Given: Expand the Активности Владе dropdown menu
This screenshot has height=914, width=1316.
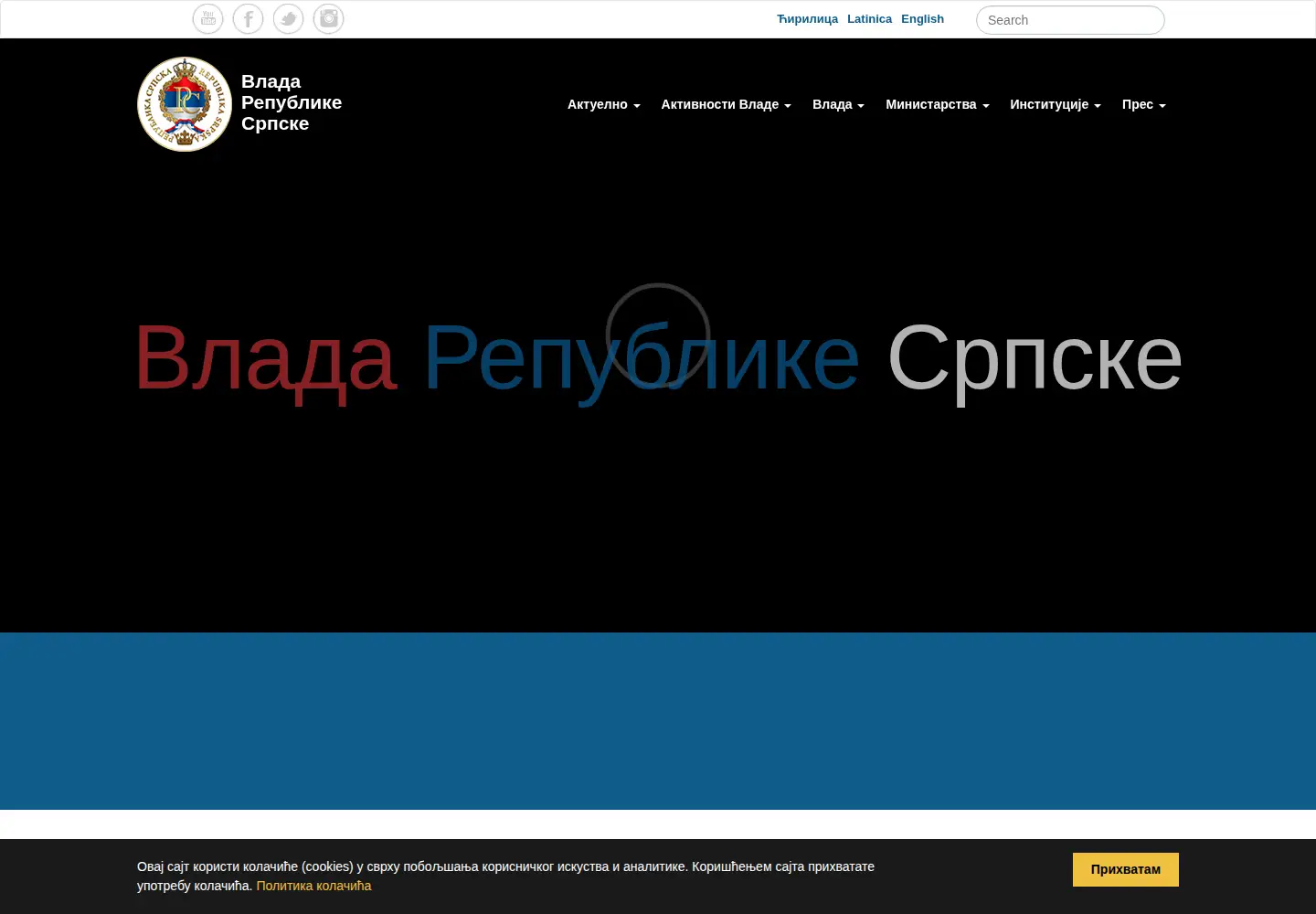Looking at the screenshot, I should pyautogui.click(x=727, y=104).
